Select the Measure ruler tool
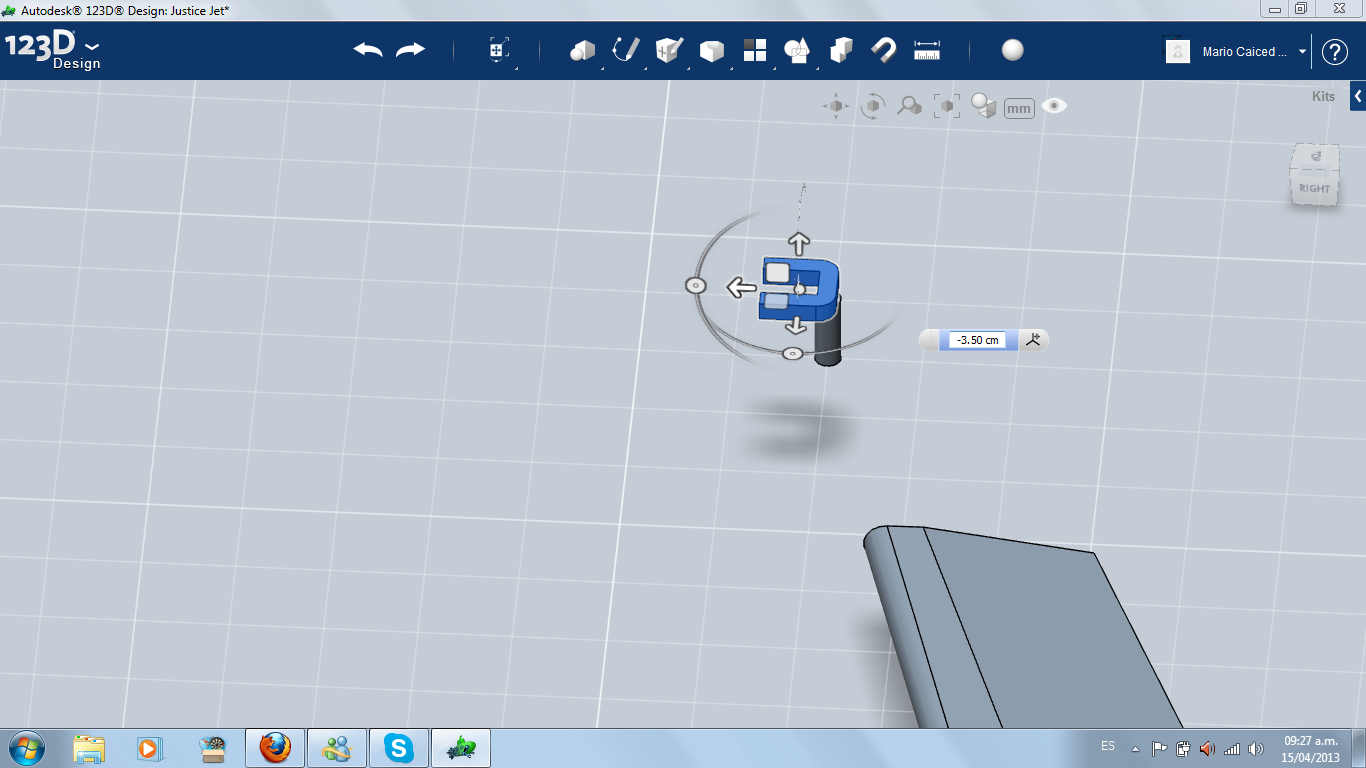The width and height of the screenshot is (1366, 768). (927, 50)
